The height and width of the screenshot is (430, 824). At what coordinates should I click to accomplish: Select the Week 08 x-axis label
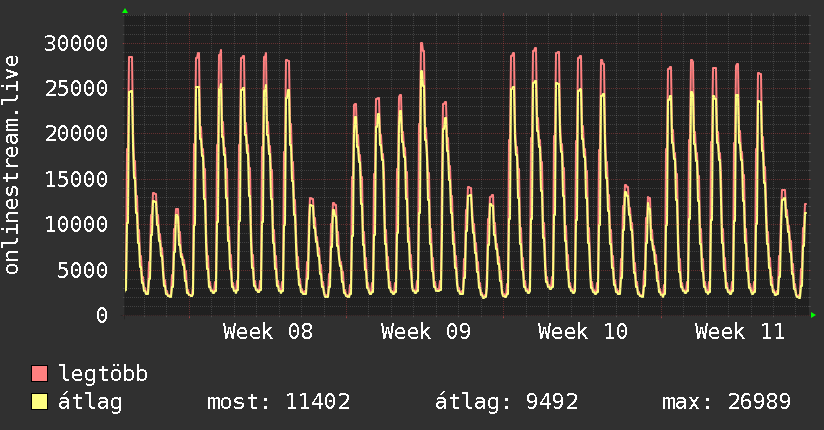[267, 332]
